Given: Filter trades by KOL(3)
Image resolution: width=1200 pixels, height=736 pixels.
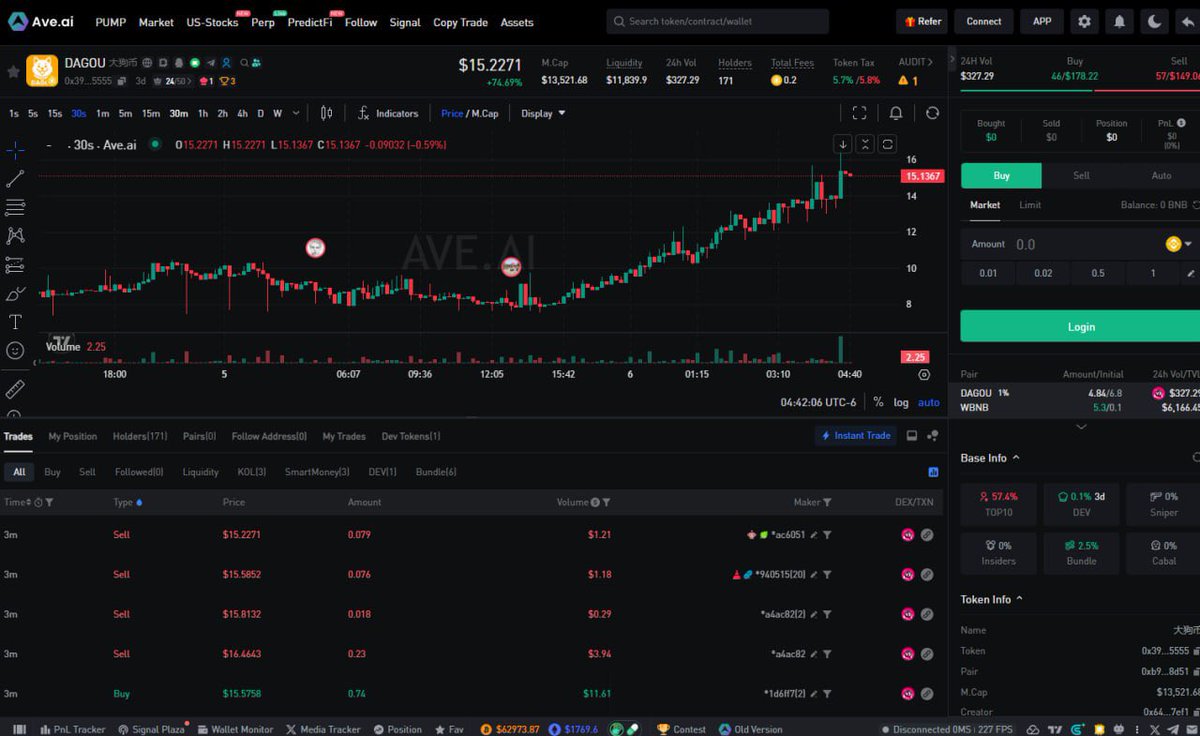Looking at the screenshot, I should [x=252, y=472].
